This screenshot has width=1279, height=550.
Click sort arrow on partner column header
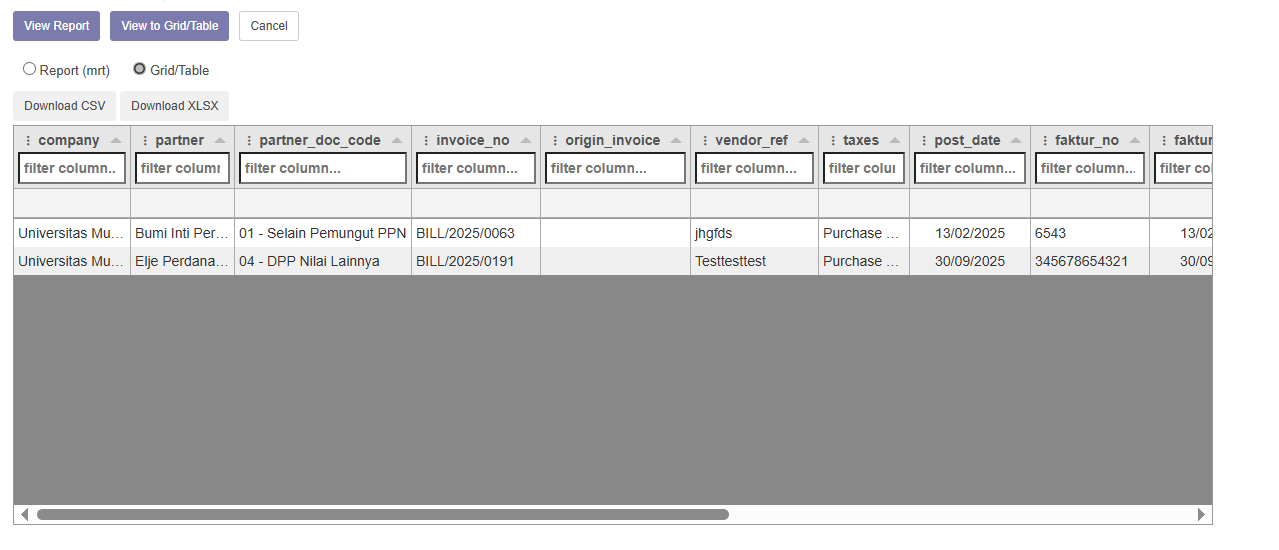pos(220,141)
